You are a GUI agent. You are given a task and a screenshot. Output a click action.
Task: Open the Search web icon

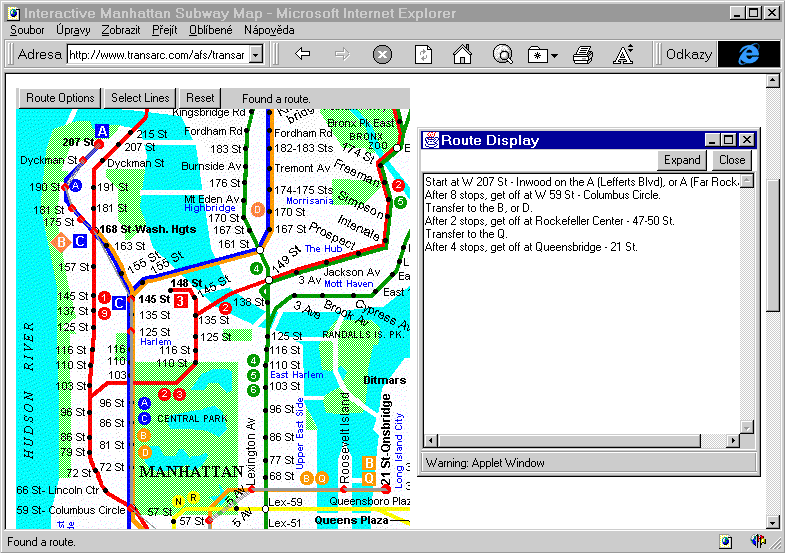pos(503,54)
